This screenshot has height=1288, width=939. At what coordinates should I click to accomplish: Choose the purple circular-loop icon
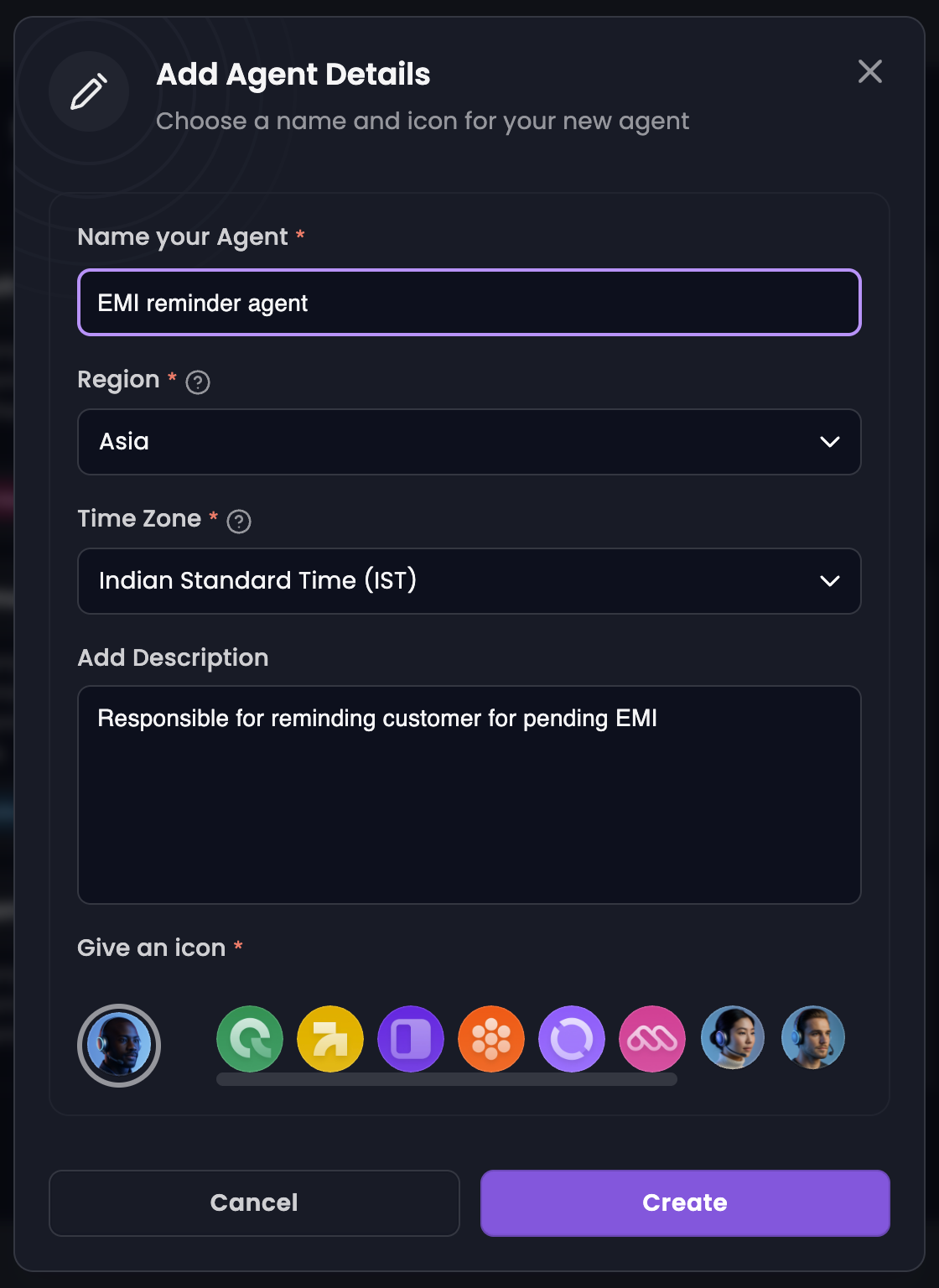coord(571,1039)
